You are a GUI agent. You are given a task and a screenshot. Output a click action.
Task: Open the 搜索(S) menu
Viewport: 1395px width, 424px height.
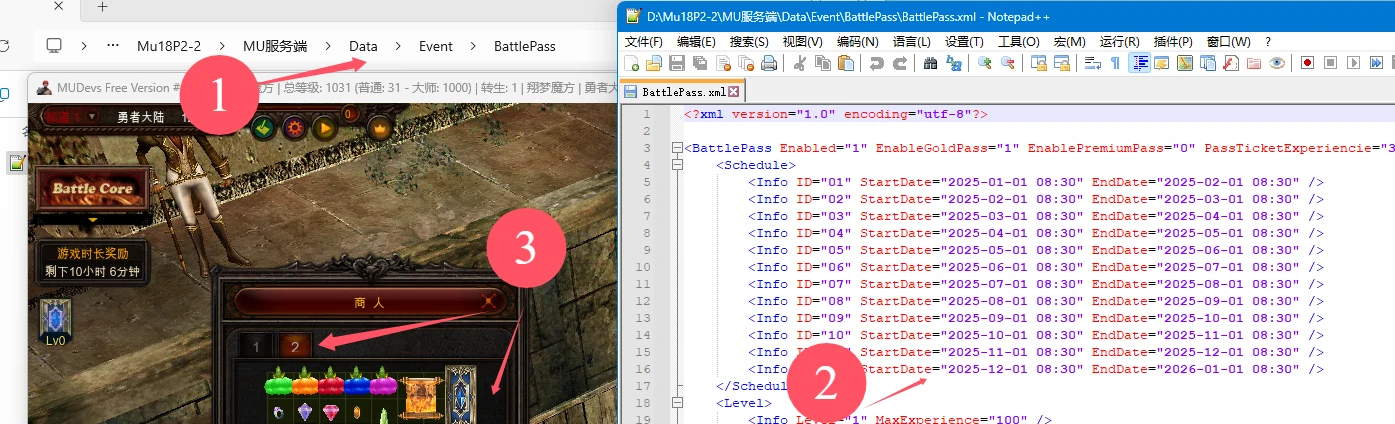(x=749, y=42)
